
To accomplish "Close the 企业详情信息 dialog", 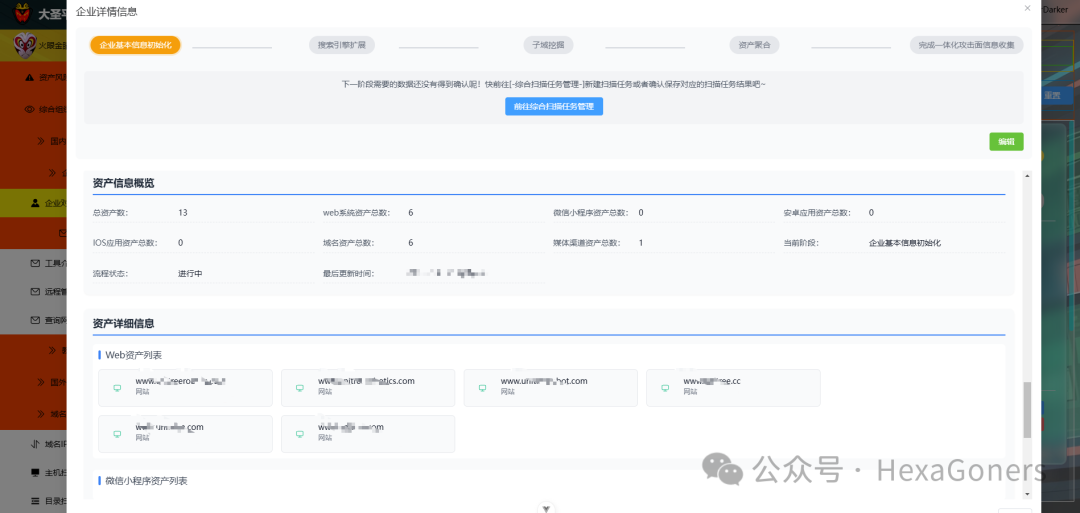I will point(1027,8).
